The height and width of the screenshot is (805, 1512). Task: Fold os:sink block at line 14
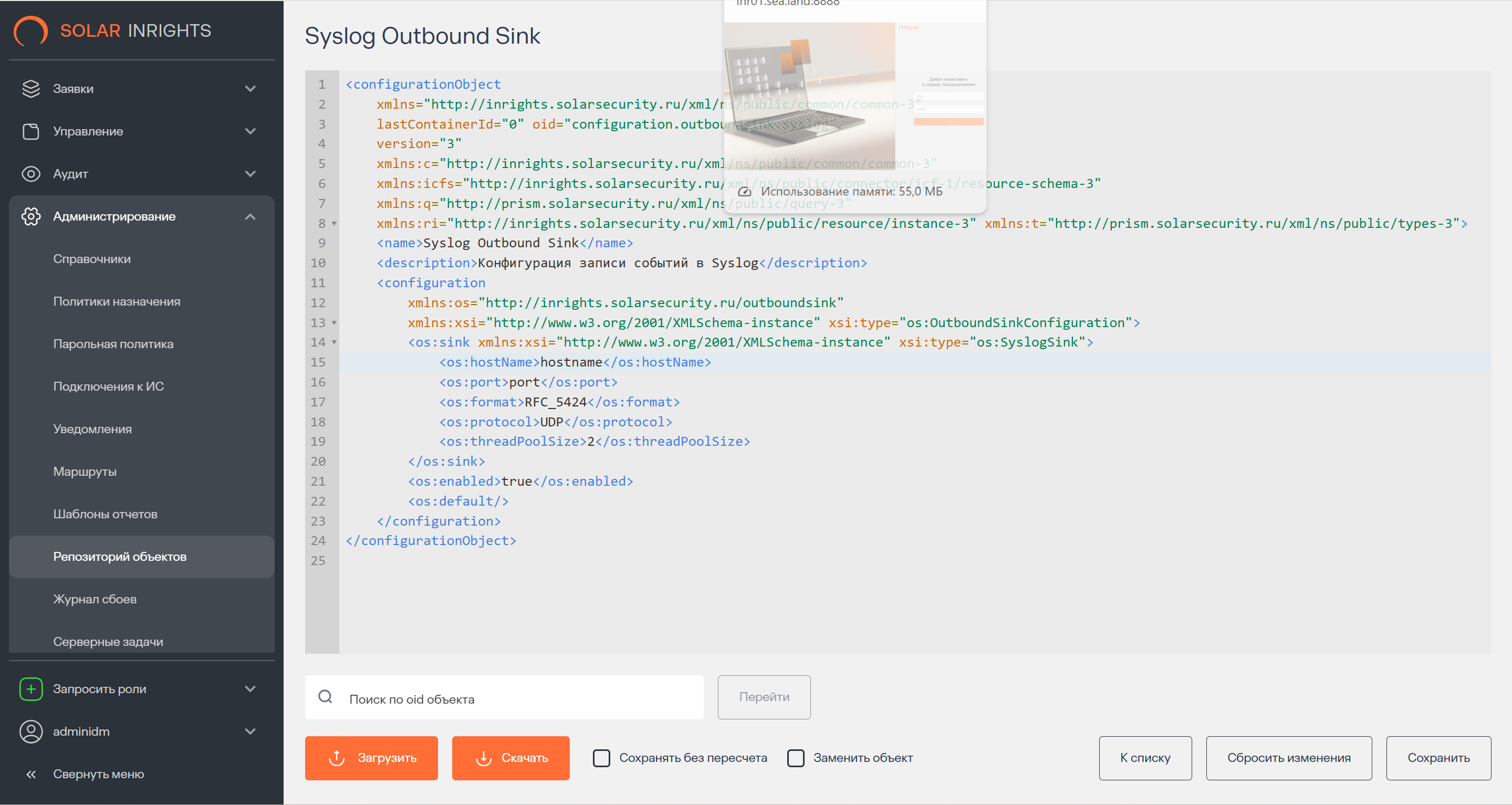pyautogui.click(x=335, y=342)
